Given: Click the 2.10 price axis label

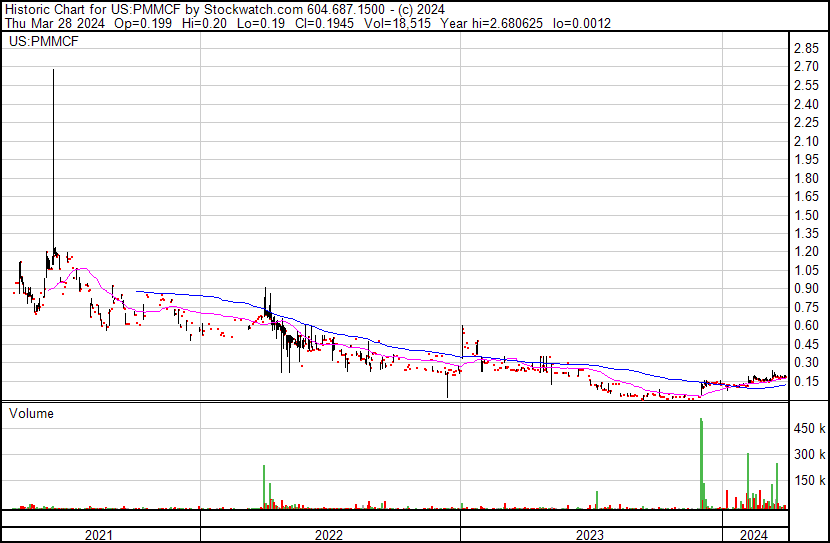Looking at the screenshot, I should coord(806,141).
